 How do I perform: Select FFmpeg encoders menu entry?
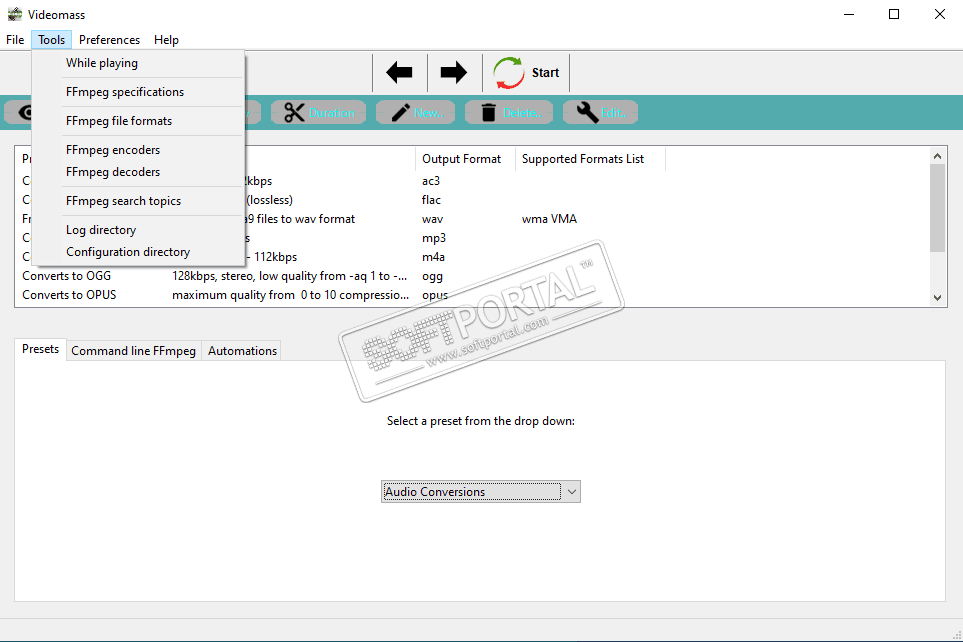click(138, 149)
